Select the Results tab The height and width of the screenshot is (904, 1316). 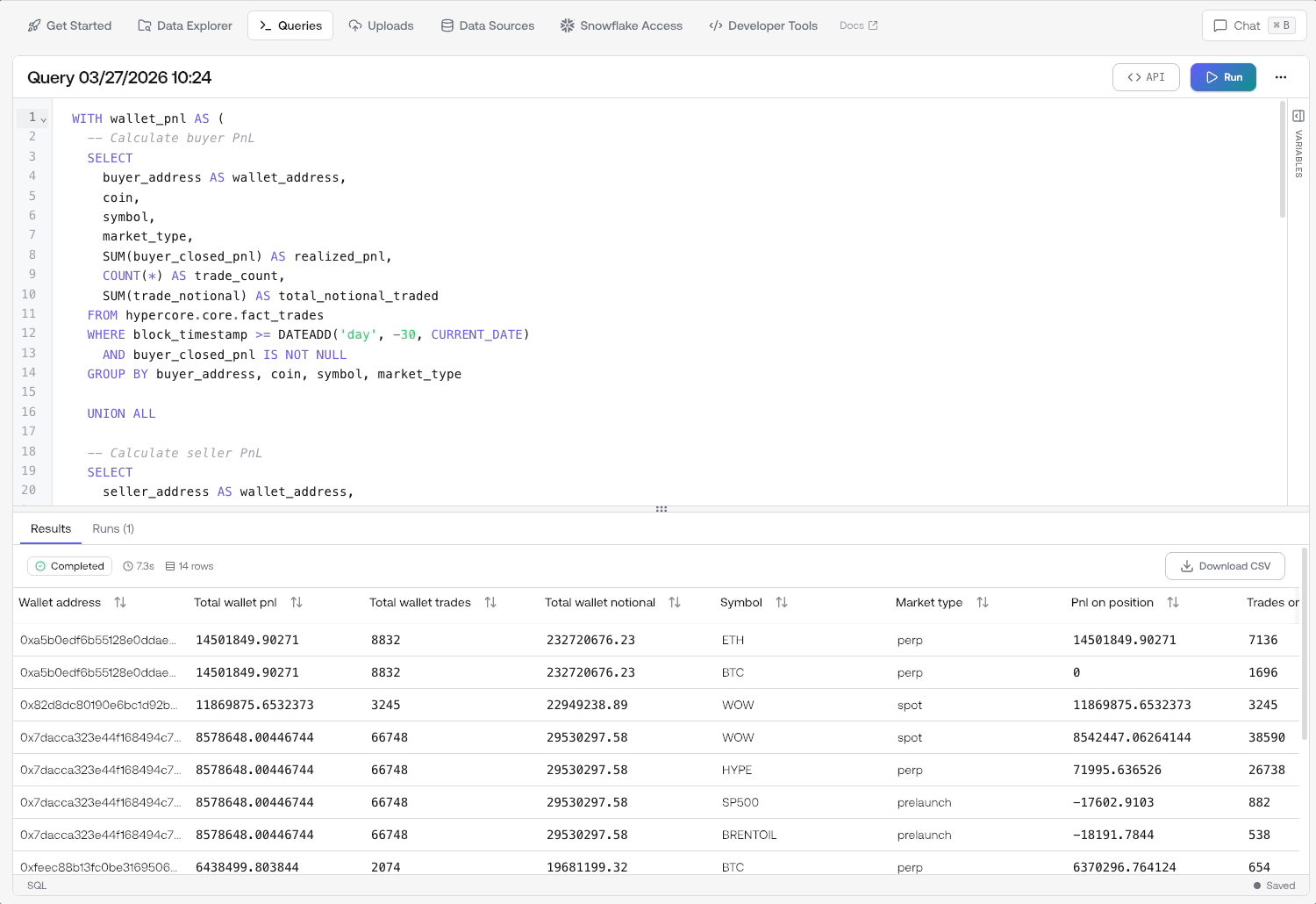[50, 528]
